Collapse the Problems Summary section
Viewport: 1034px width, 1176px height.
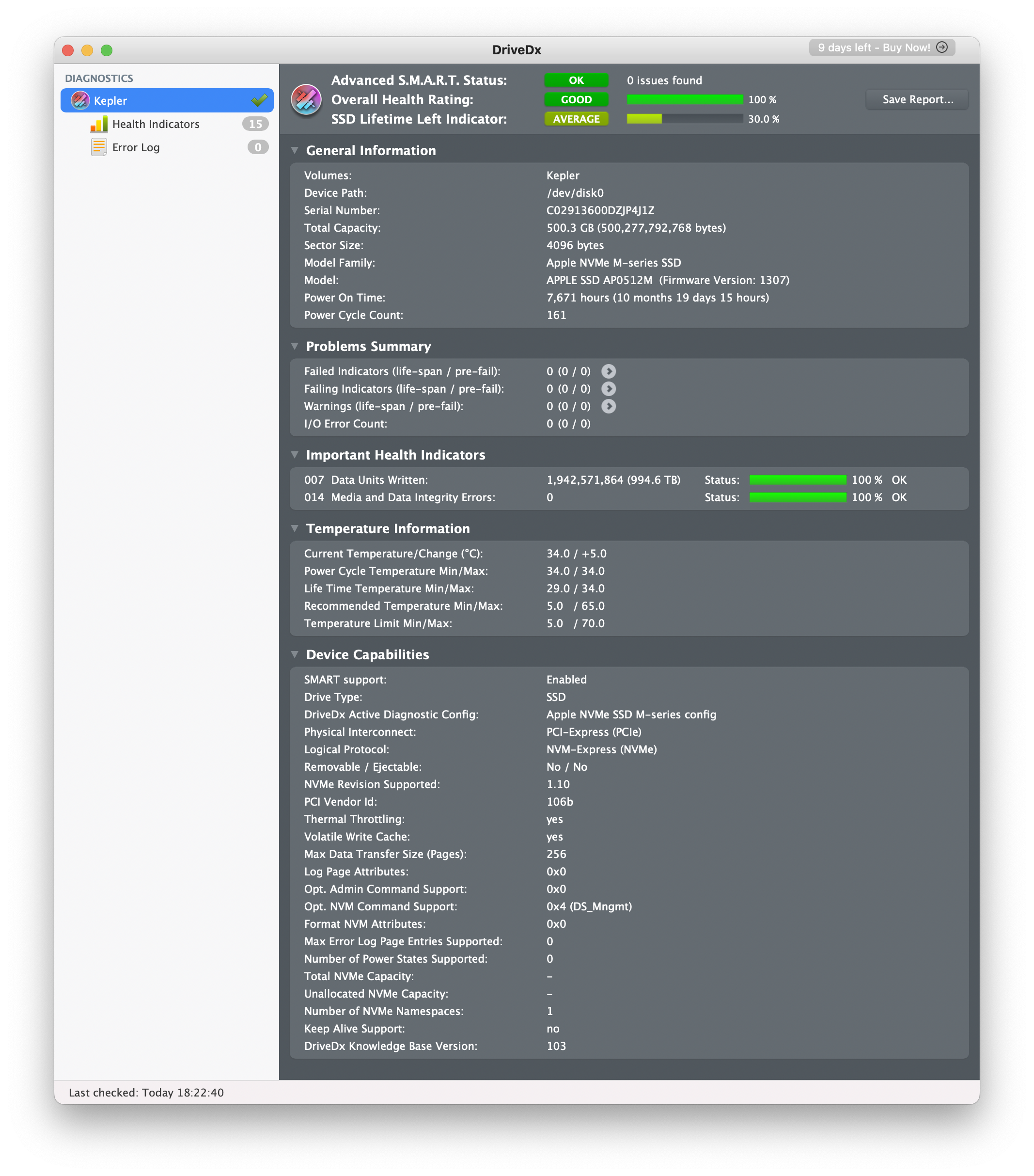(x=295, y=347)
